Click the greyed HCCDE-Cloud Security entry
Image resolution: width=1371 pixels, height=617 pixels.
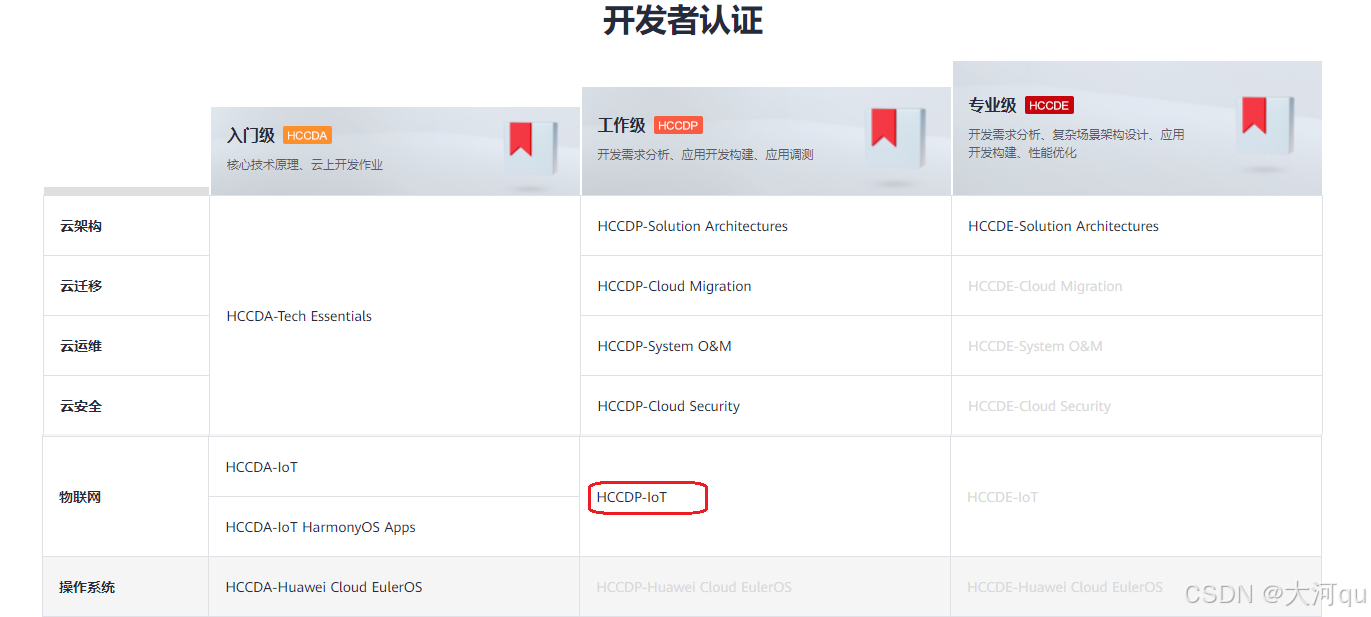click(x=1039, y=406)
